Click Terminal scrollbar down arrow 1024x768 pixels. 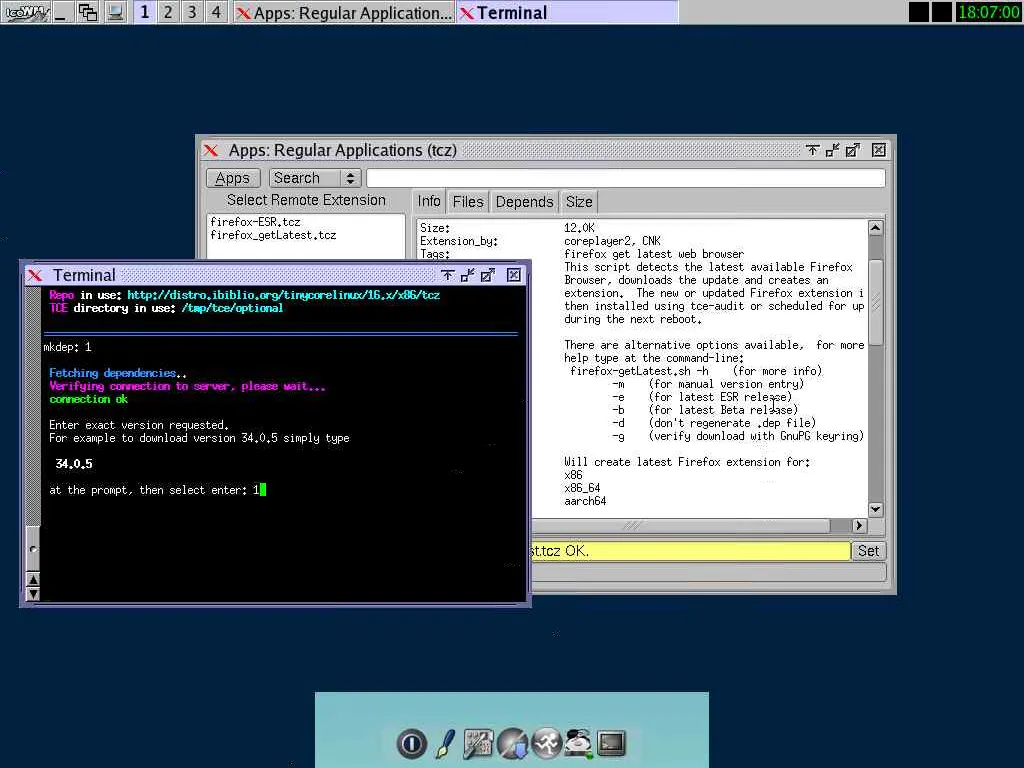pos(33,594)
